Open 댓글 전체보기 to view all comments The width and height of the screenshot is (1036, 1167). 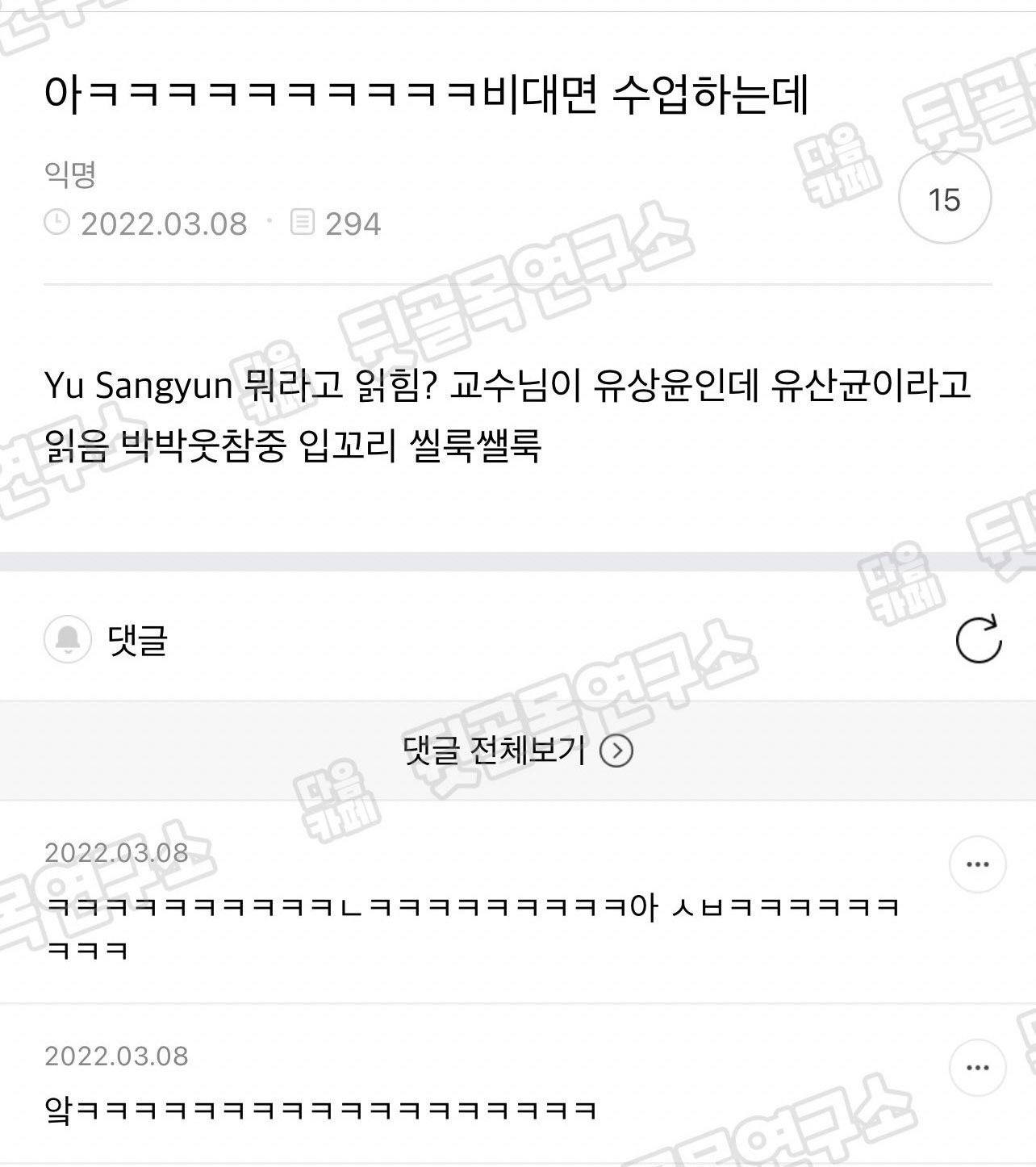point(518,751)
